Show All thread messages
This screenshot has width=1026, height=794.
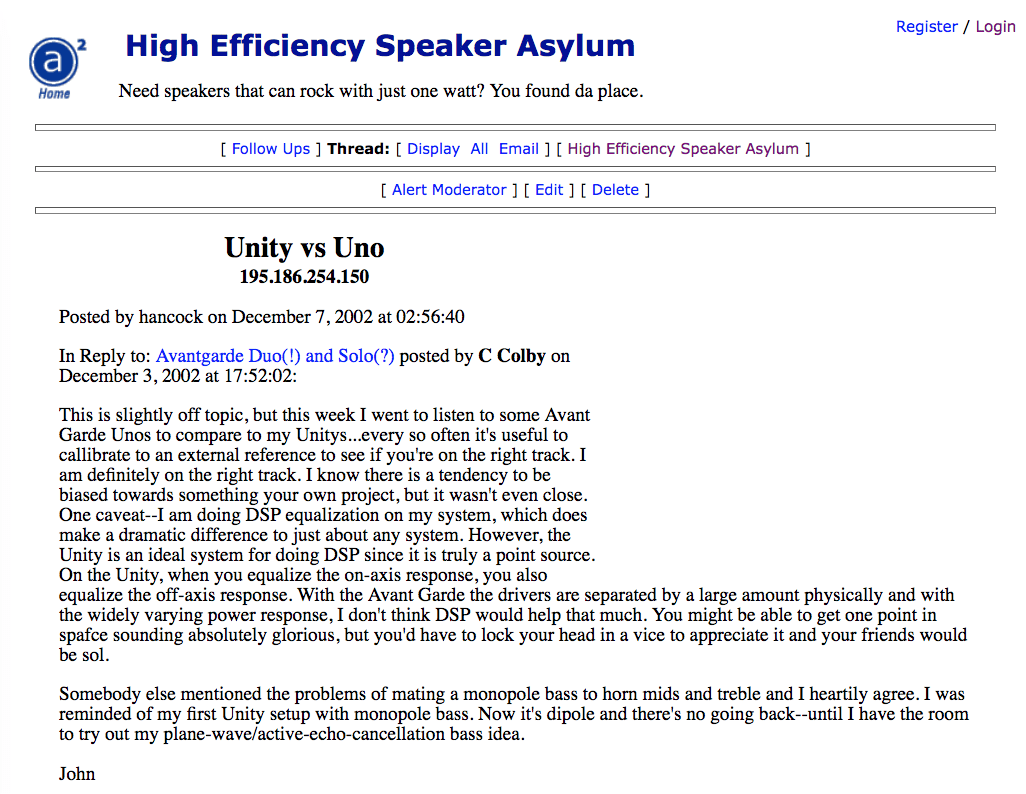coord(479,149)
